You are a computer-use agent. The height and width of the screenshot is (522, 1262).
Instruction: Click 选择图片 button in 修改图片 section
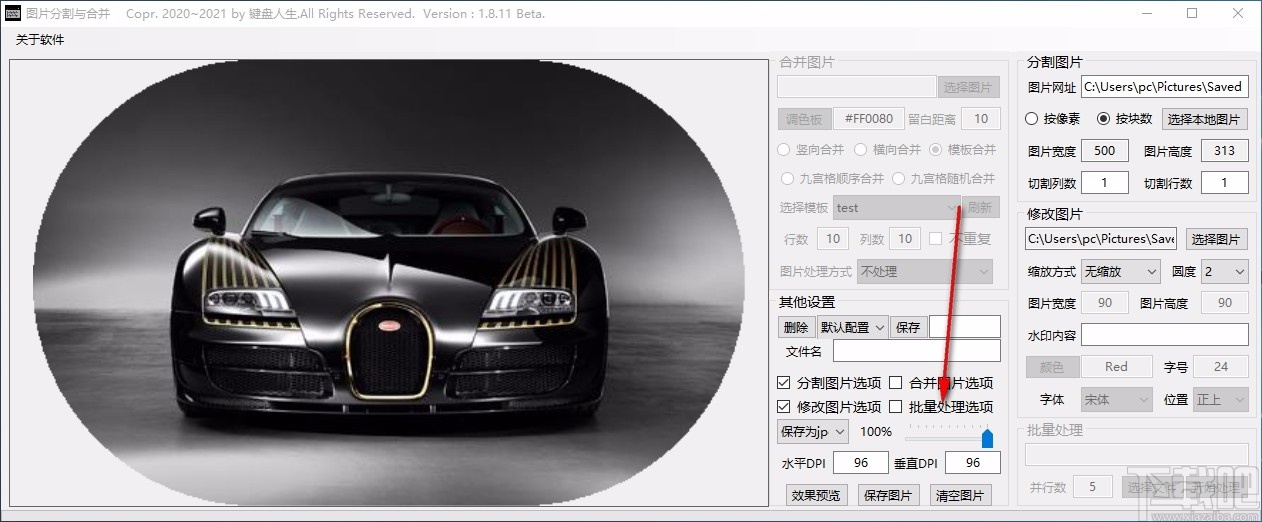pos(1217,239)
